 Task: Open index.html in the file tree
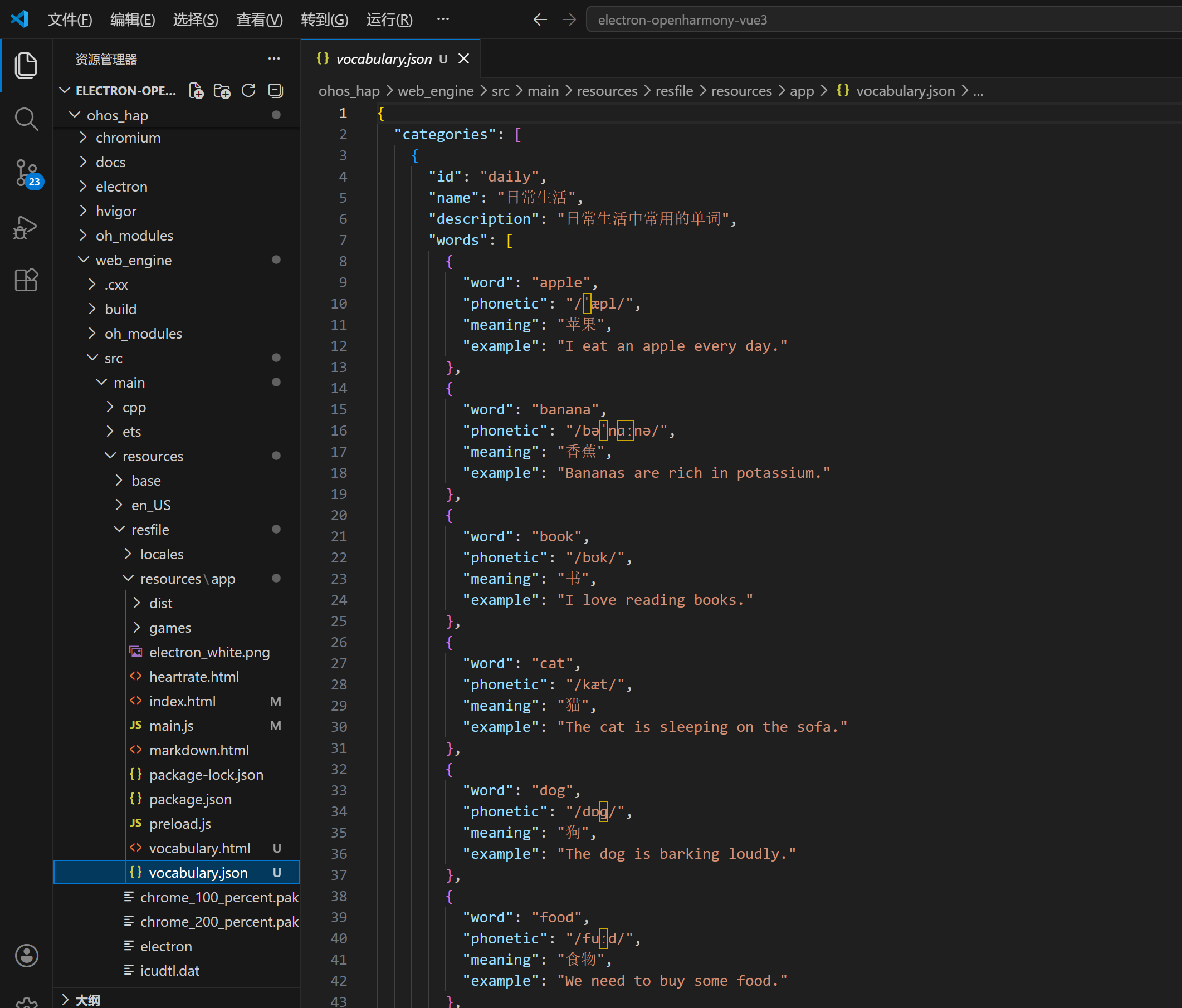(182, 701)
